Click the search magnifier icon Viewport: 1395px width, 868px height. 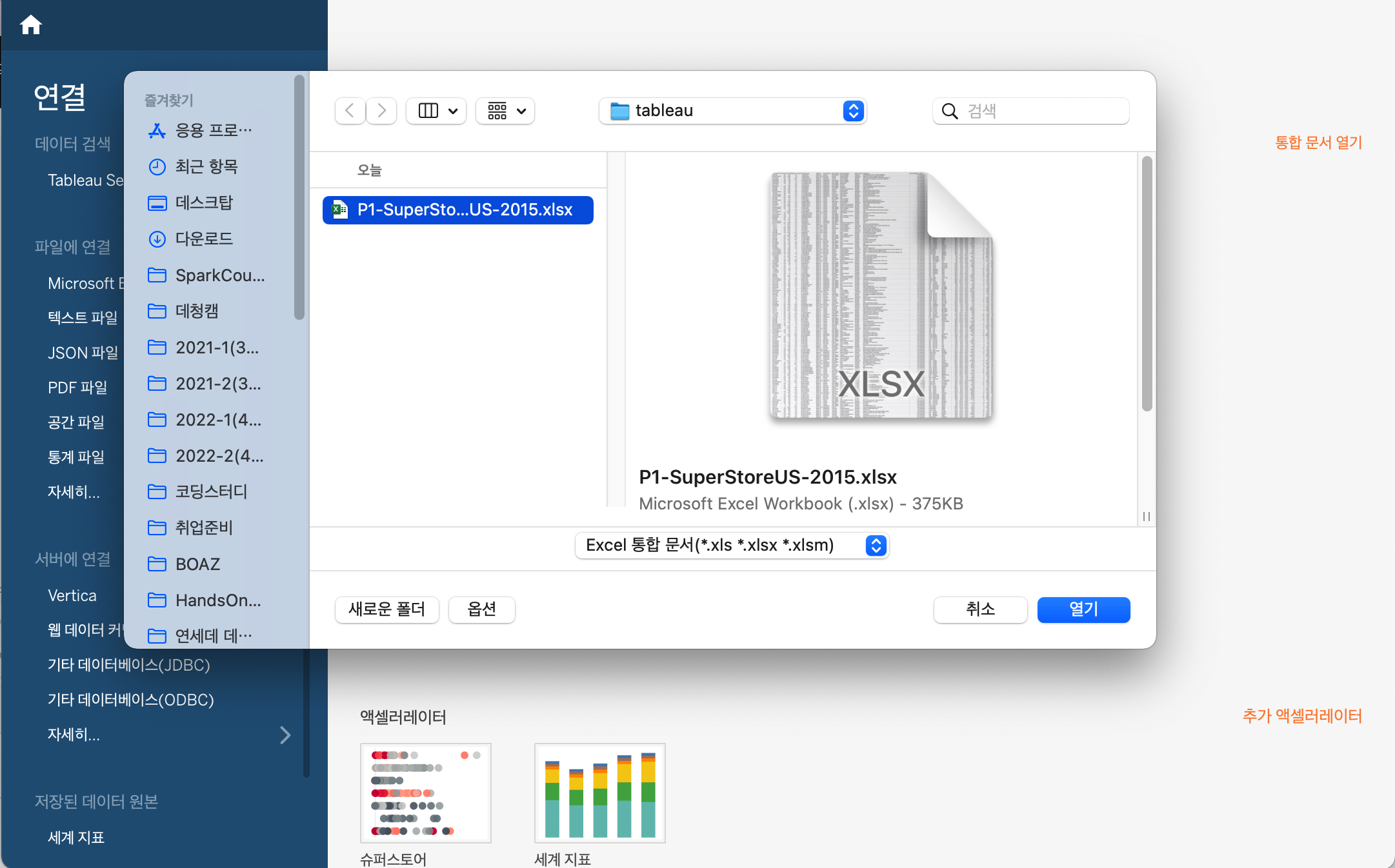pos(950,111)
